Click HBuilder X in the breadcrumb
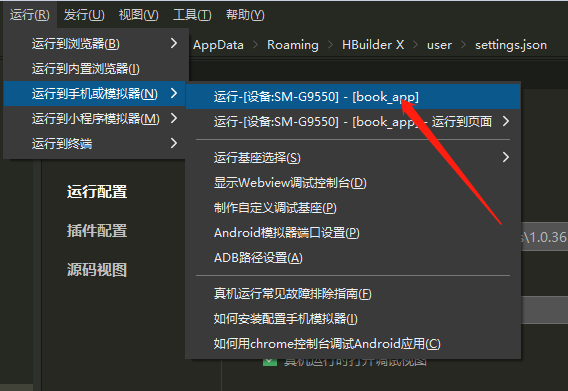Screen dimensions: 568x391 click(x=373, y=45)
